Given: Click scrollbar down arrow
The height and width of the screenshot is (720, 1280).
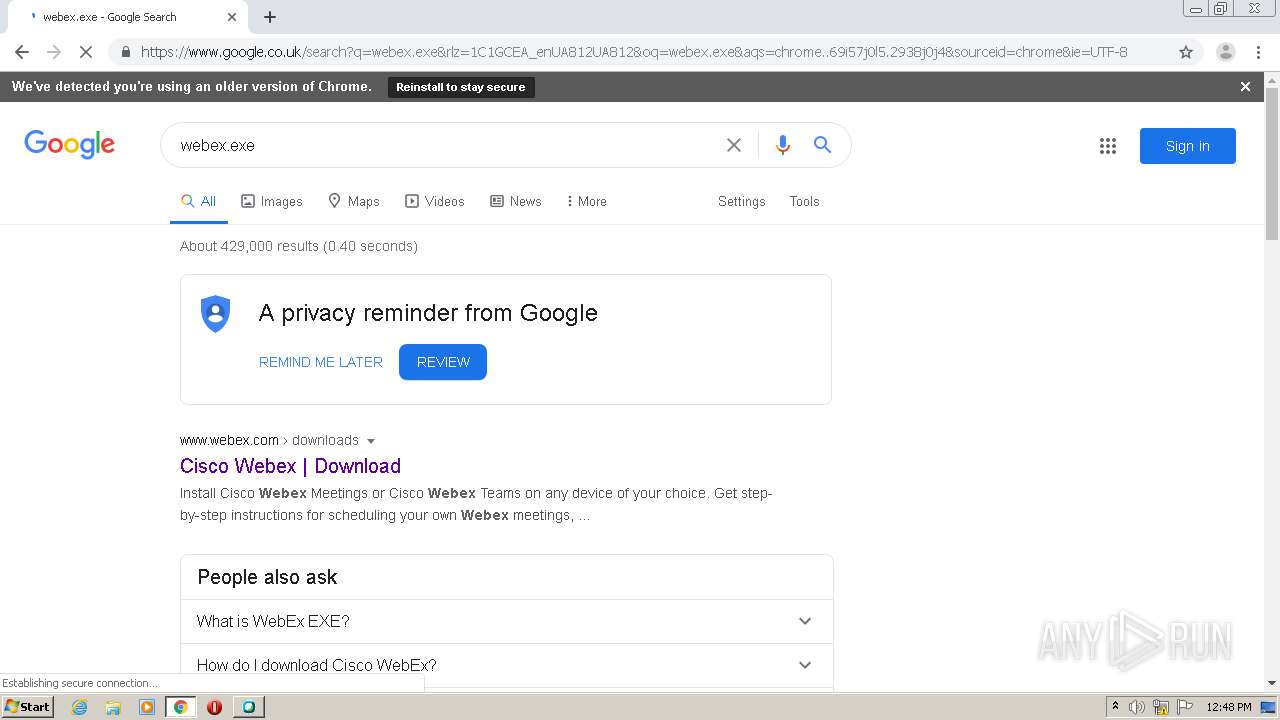Looking at the screenshot, I should [1272, 683].
